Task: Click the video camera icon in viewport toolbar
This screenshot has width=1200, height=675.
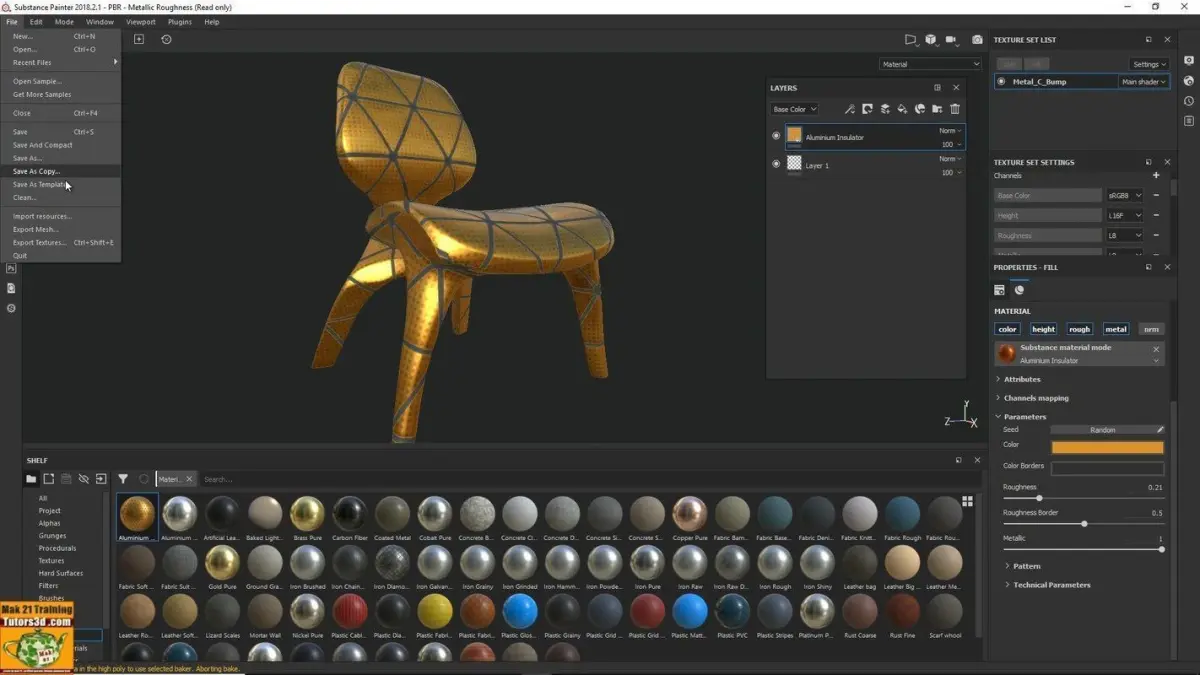Action: point(953,40)
